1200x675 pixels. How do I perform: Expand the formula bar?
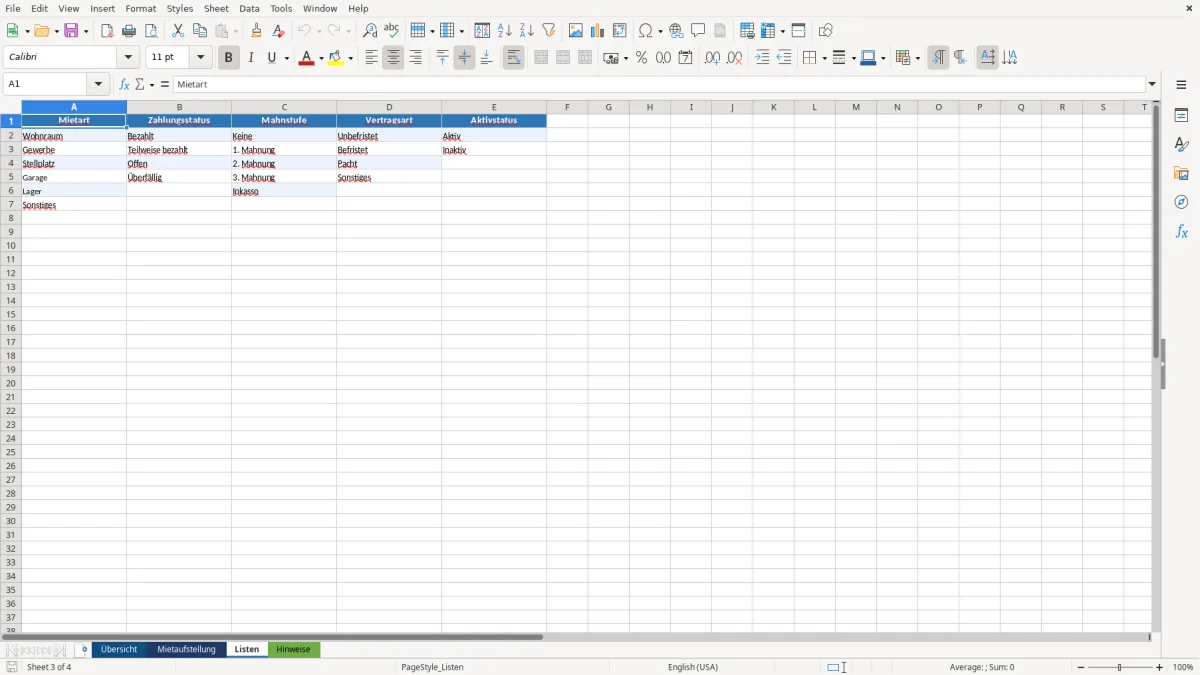(x=1152, y=85)
